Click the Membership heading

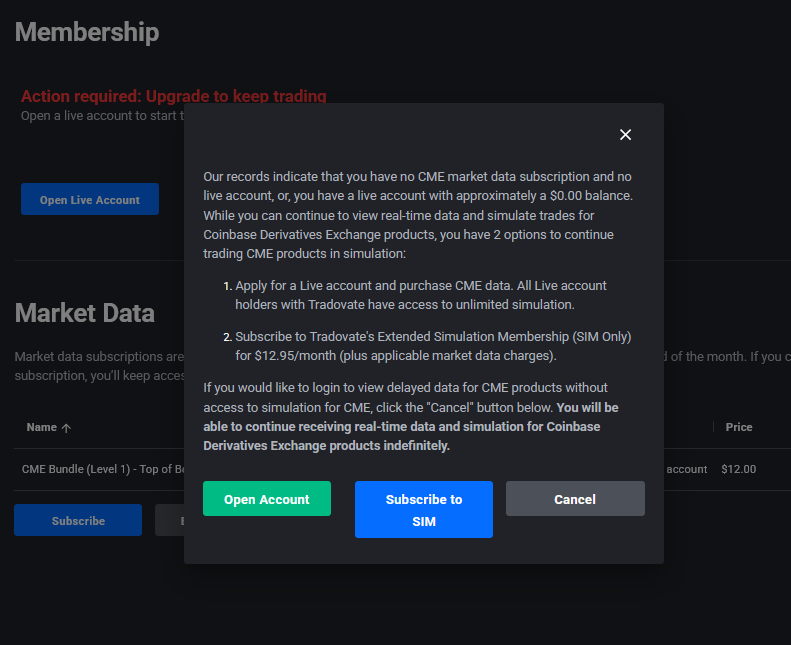tap(87, 32)
